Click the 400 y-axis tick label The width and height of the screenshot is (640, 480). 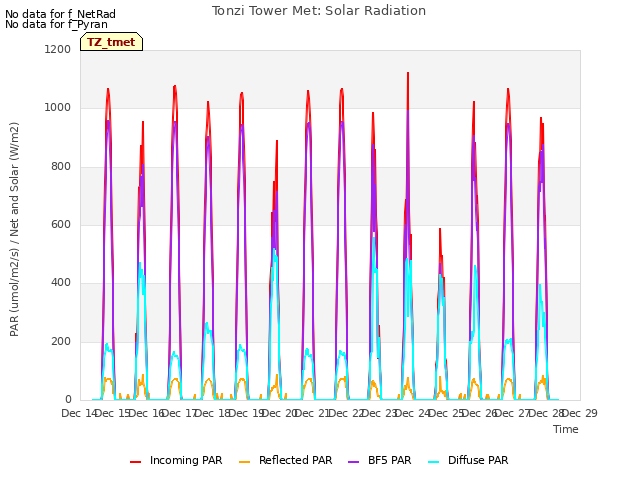[x=61, y=282]
